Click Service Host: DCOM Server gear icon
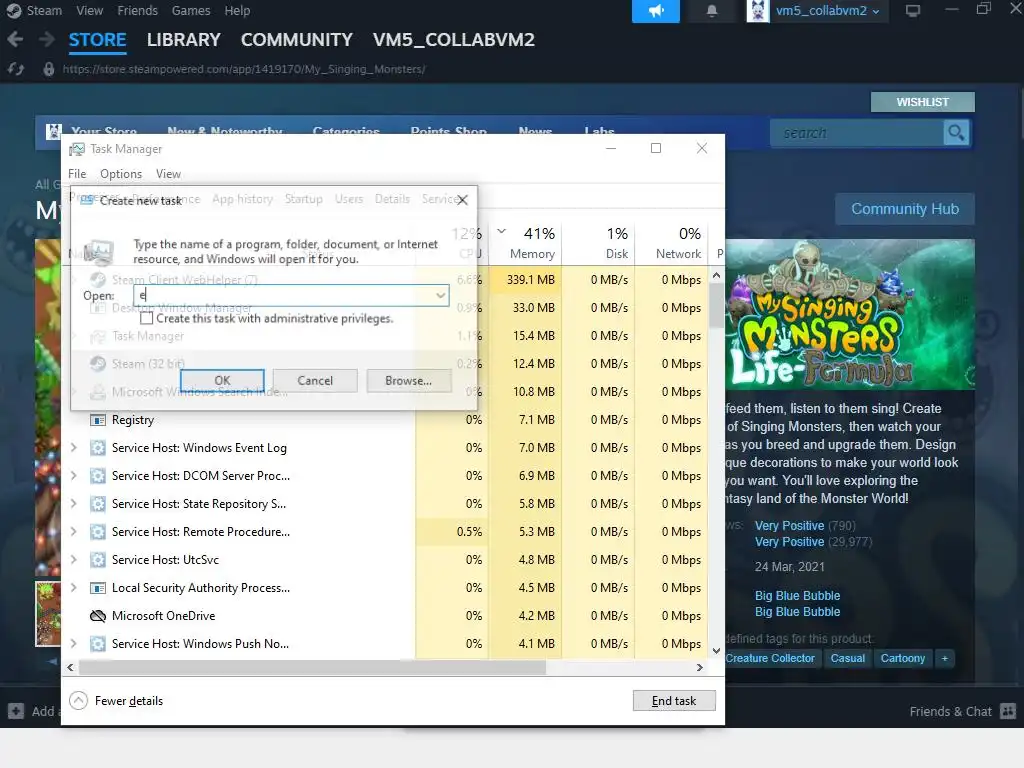The height and width of the screenshot is (768, 1024). [97, 476]
